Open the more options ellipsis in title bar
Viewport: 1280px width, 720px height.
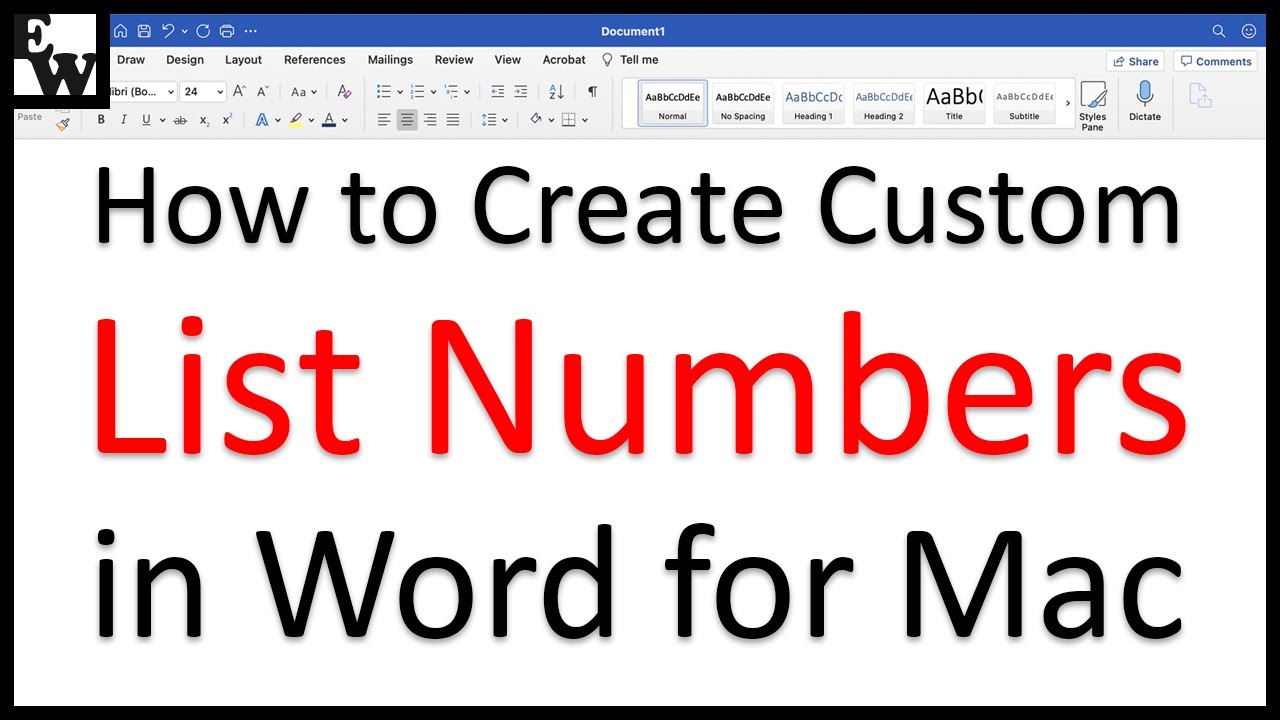click(251, 31)
